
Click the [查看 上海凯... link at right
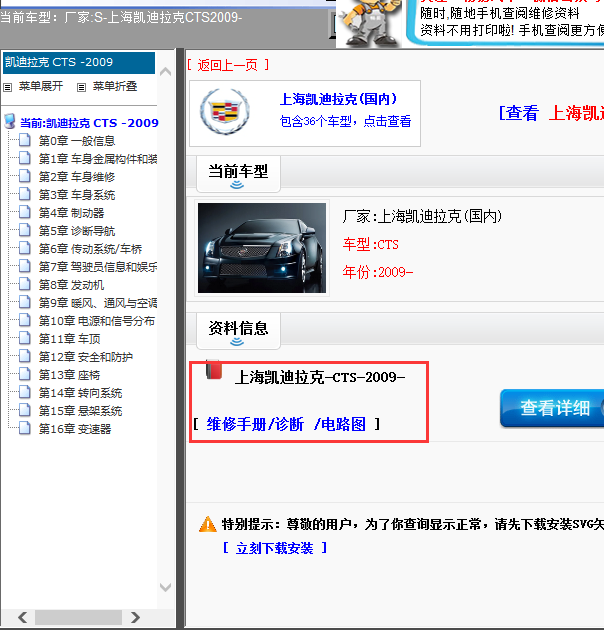551,113
